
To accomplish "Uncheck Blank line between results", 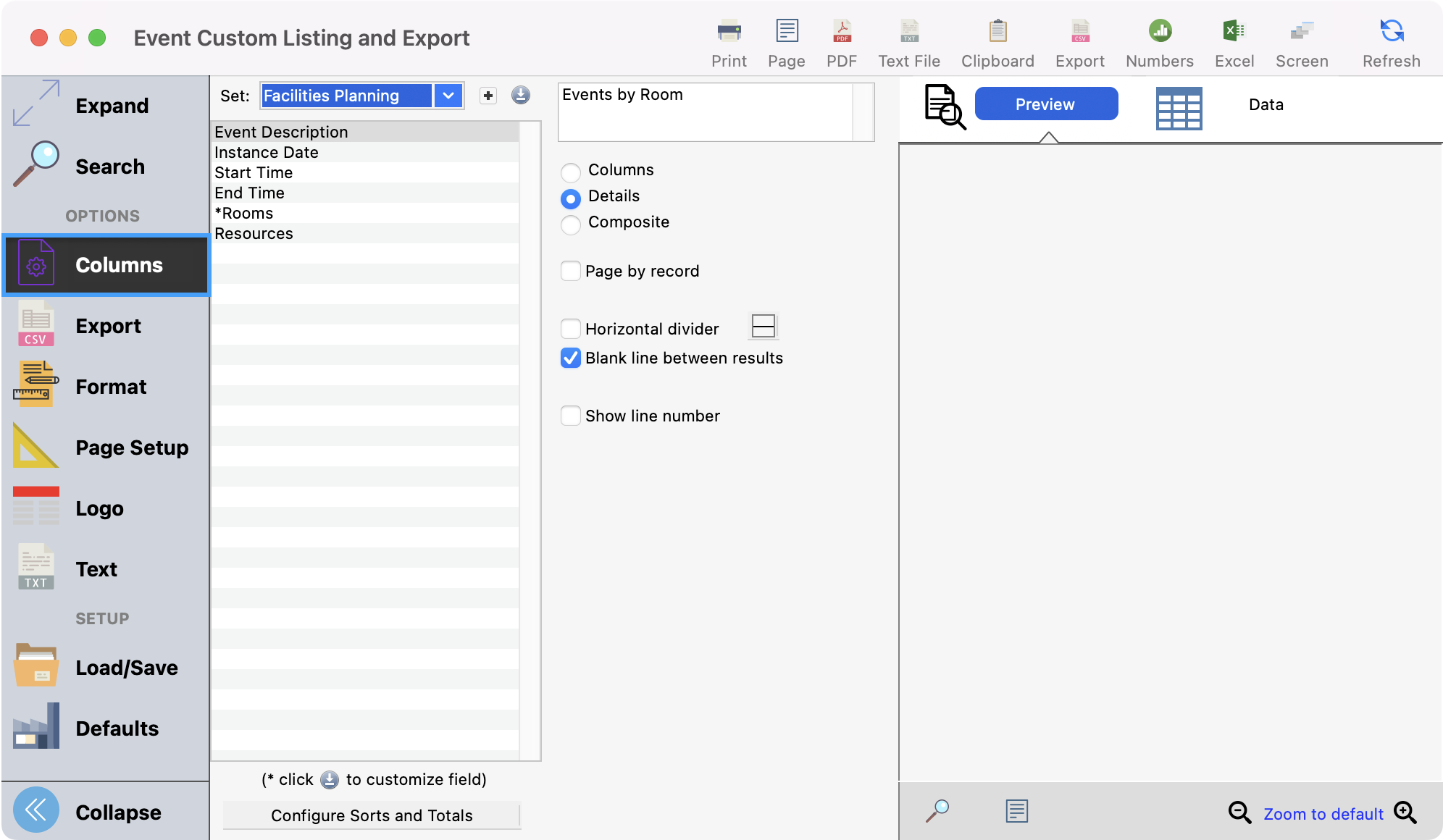I will (571, 358).
